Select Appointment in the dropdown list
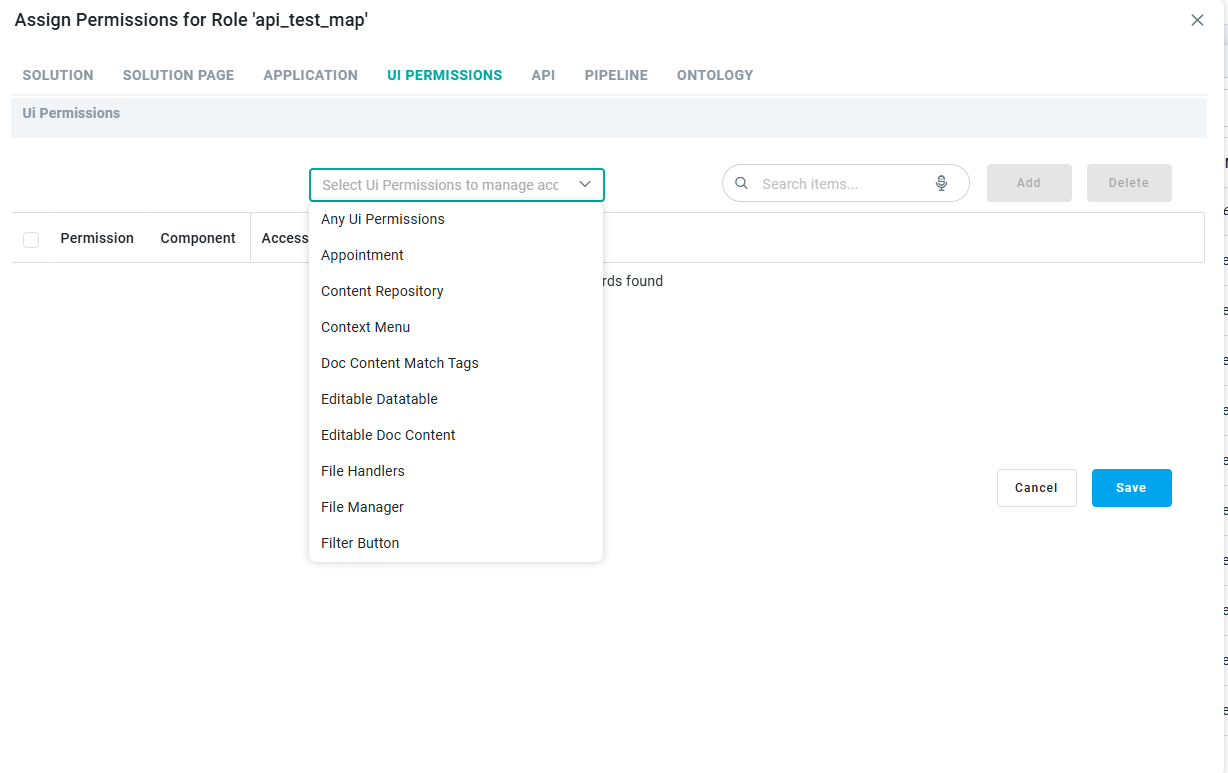The height and width of the screenshot is (773, 1228). [456, 255]
